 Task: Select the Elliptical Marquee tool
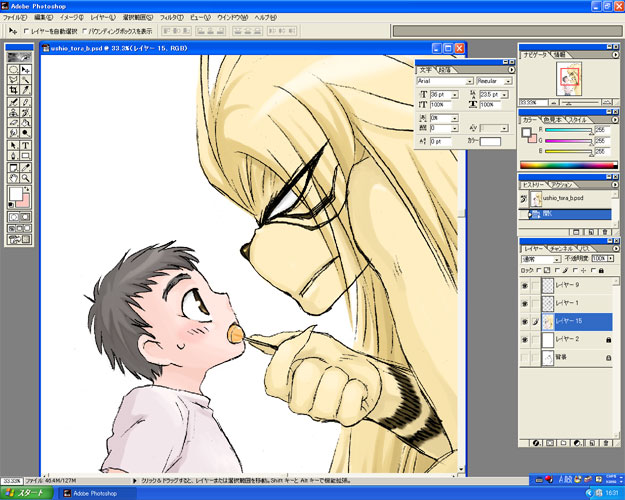coord(13,69)
